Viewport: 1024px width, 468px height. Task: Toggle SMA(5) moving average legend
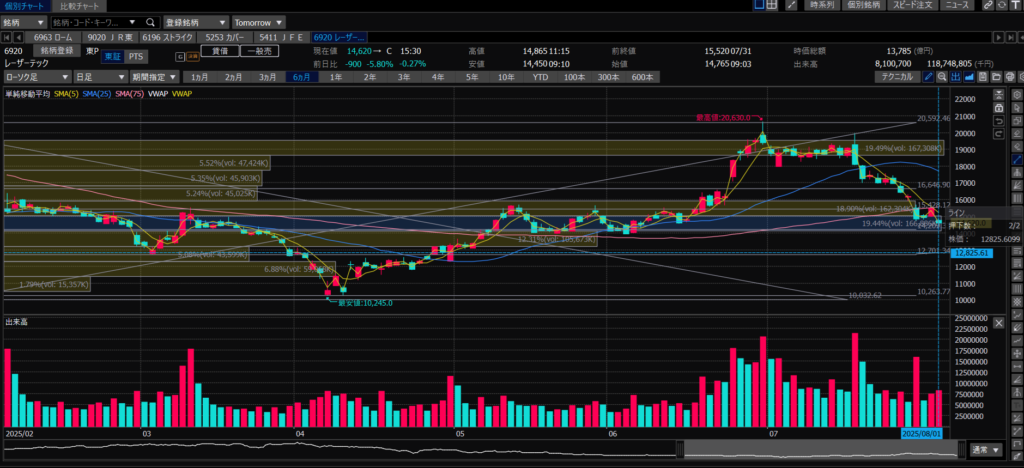click(x=68, y=94)
